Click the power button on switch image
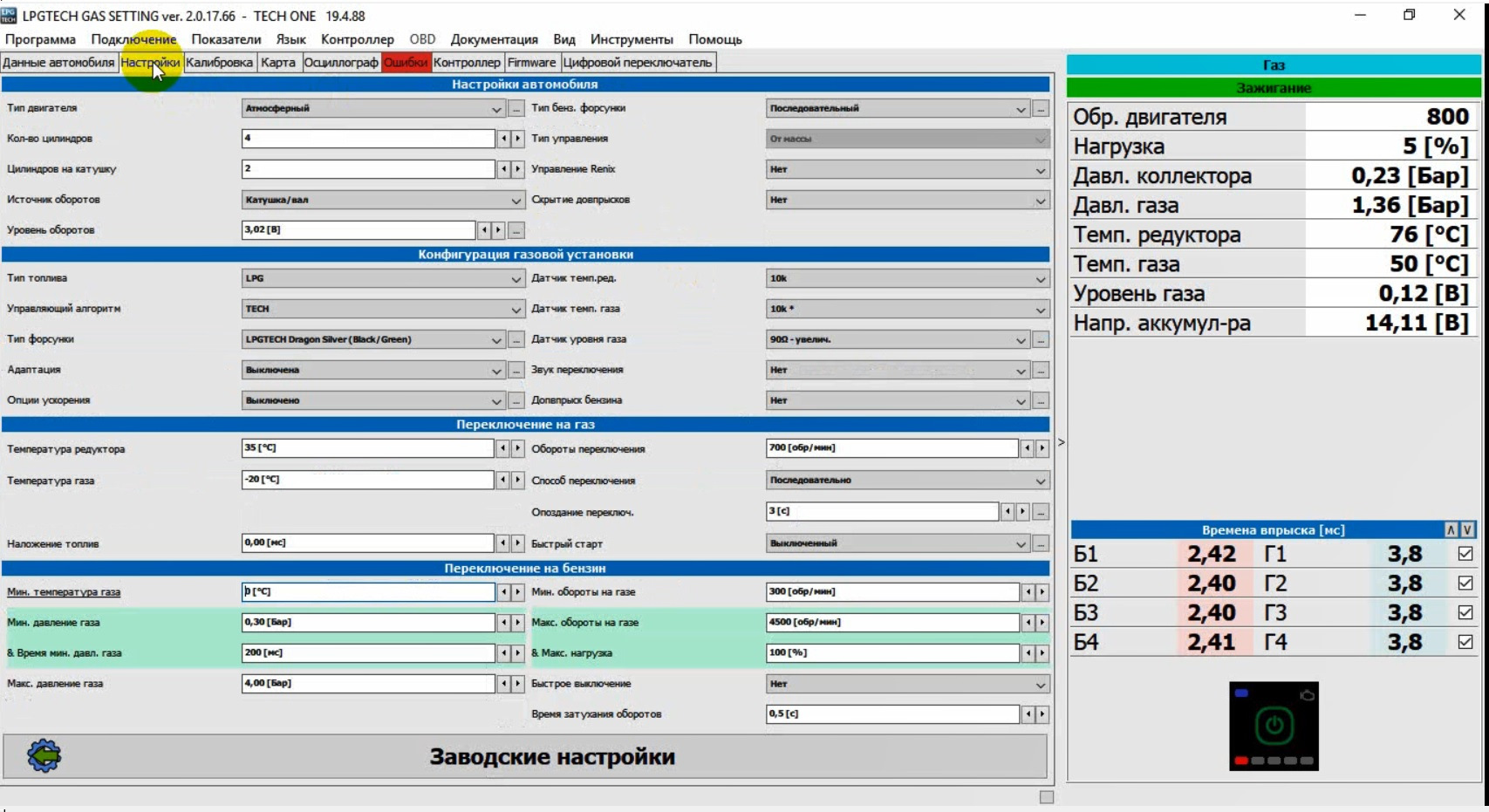The height and width of the screenshot is (812, 1489). (1274, 726)
